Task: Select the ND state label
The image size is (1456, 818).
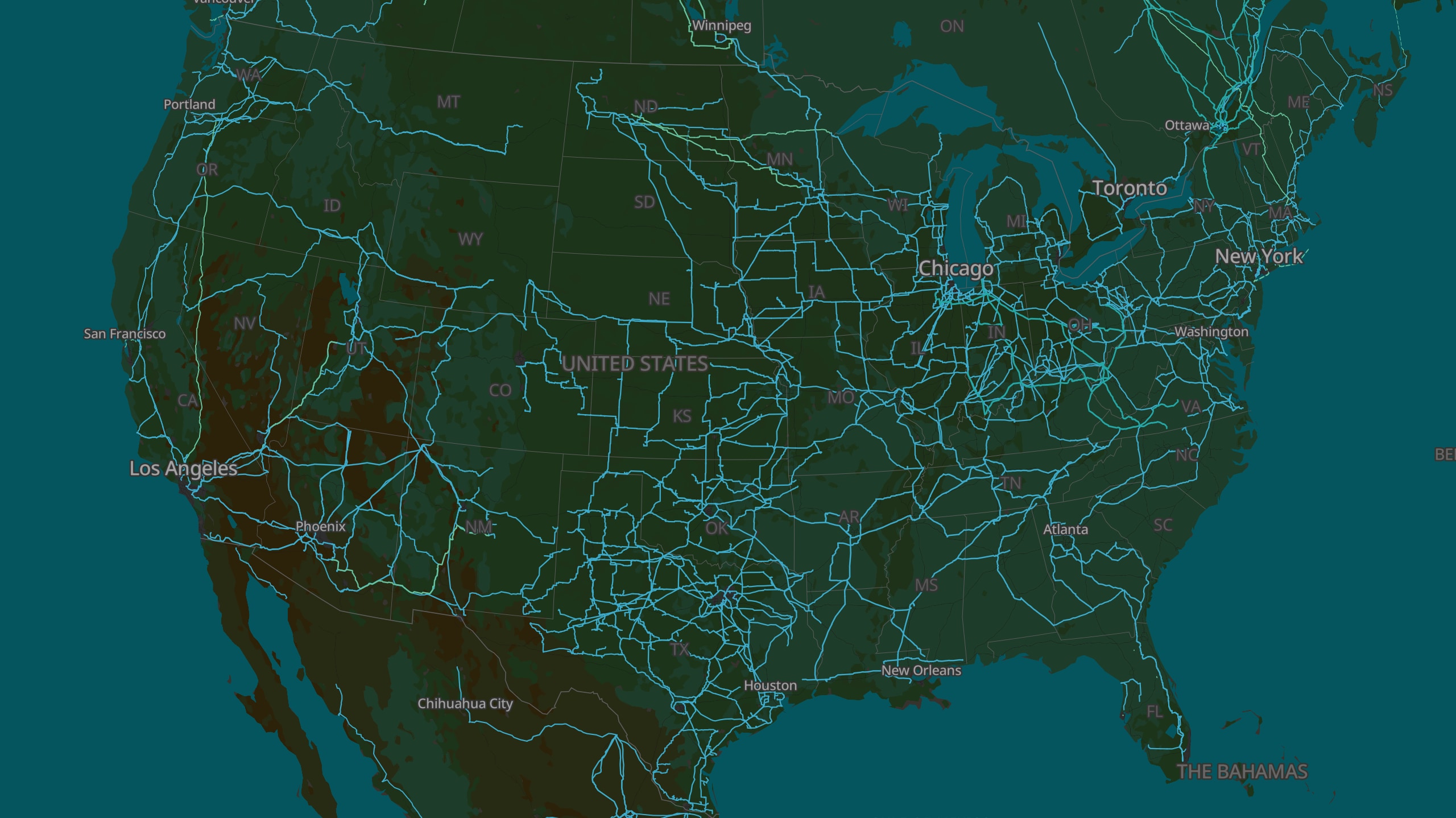Action: point(646,106)
